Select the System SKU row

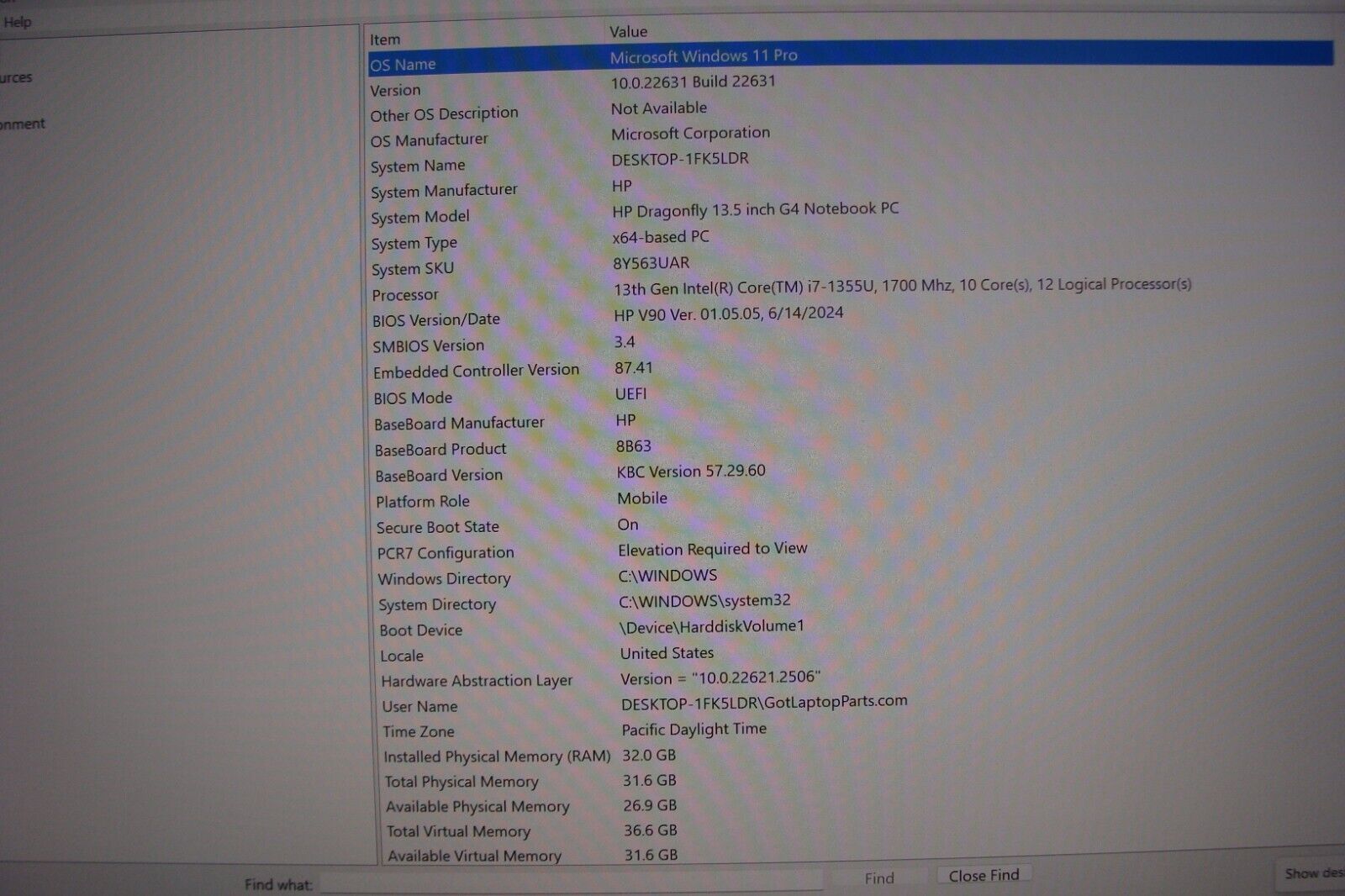click(x=851, y=266)
